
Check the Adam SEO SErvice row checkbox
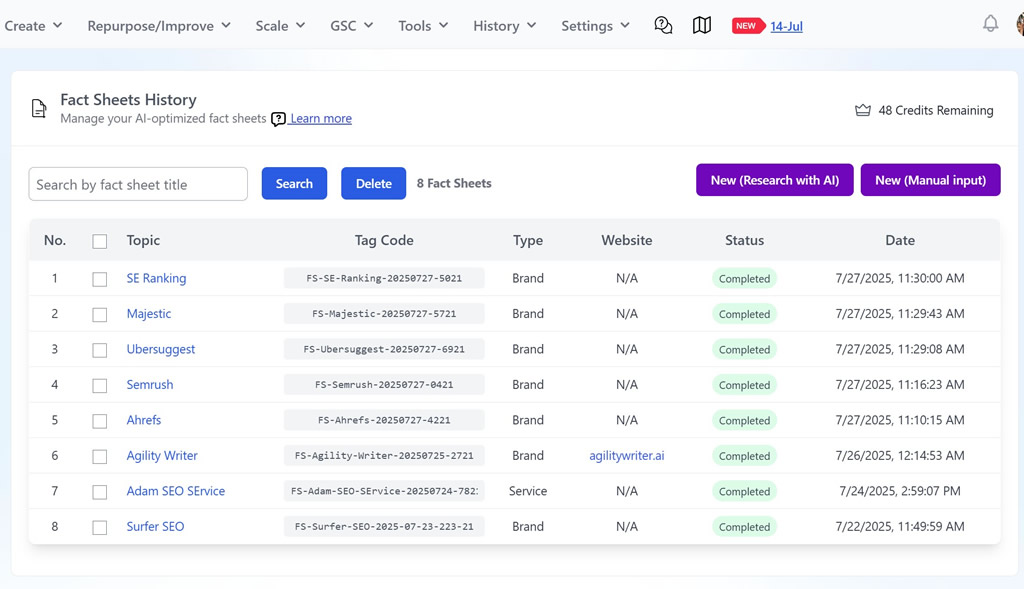99,492
